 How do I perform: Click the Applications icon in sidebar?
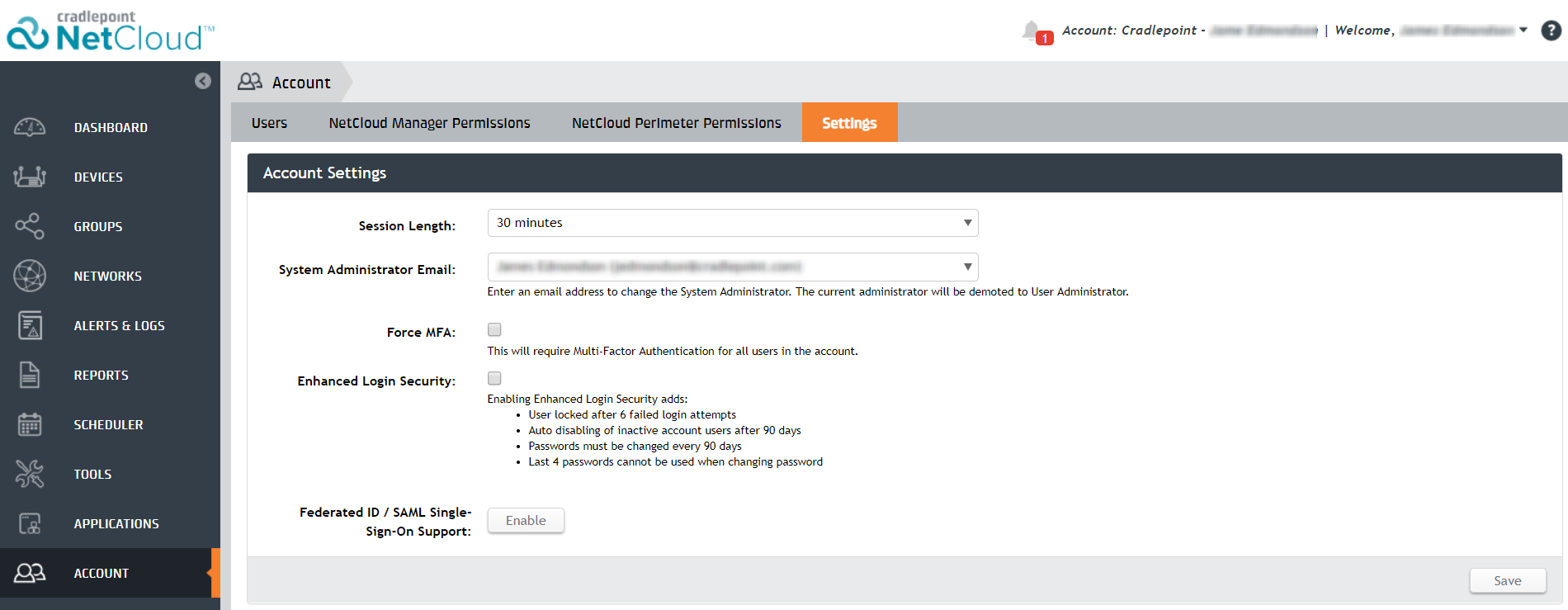[x=30, y=523]
